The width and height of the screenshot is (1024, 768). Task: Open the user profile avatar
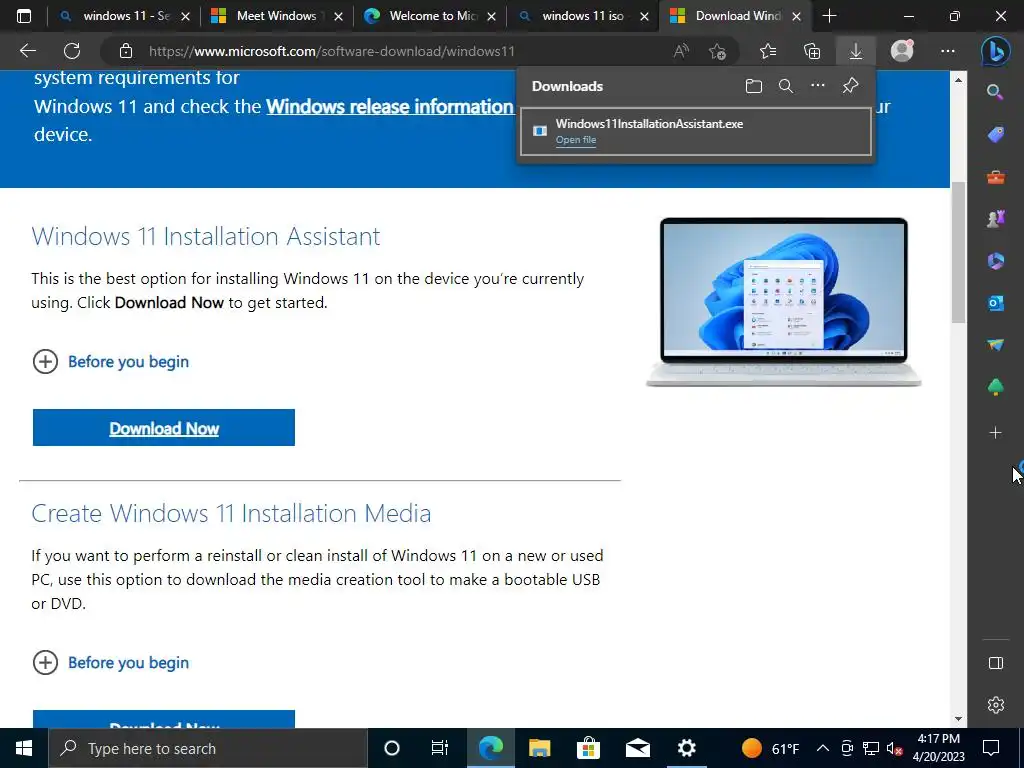coord(902,51)
